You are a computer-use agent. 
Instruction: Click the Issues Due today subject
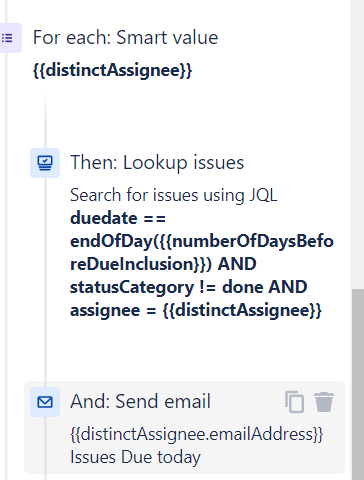[135, 457]
